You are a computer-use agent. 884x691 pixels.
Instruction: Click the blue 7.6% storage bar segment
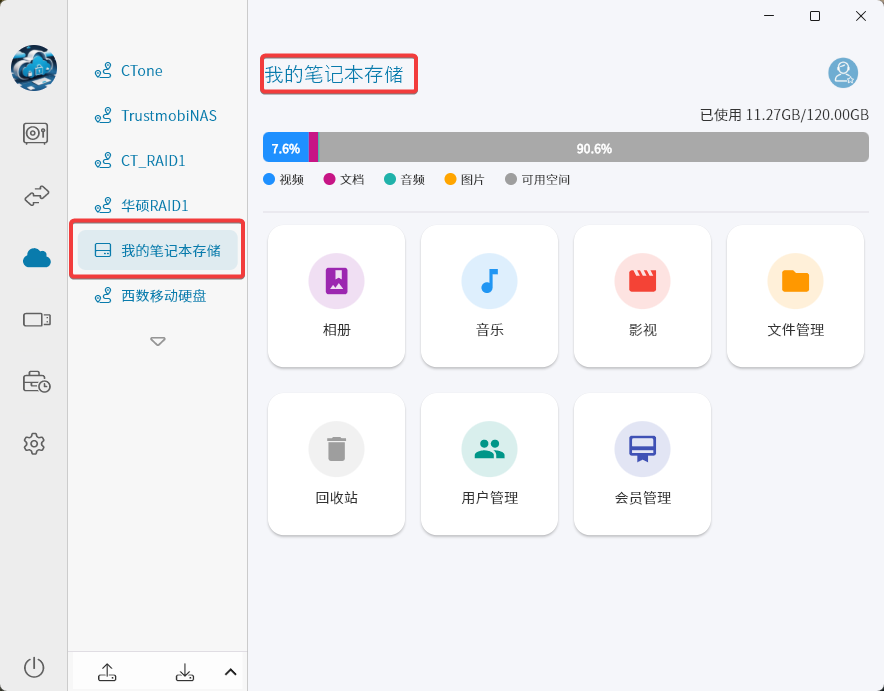click(x=285, y=148)
